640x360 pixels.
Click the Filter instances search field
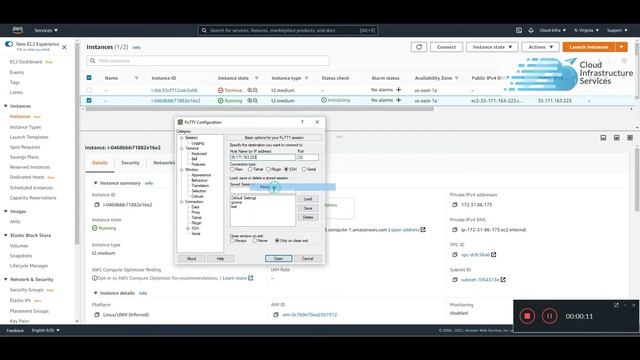207,60
